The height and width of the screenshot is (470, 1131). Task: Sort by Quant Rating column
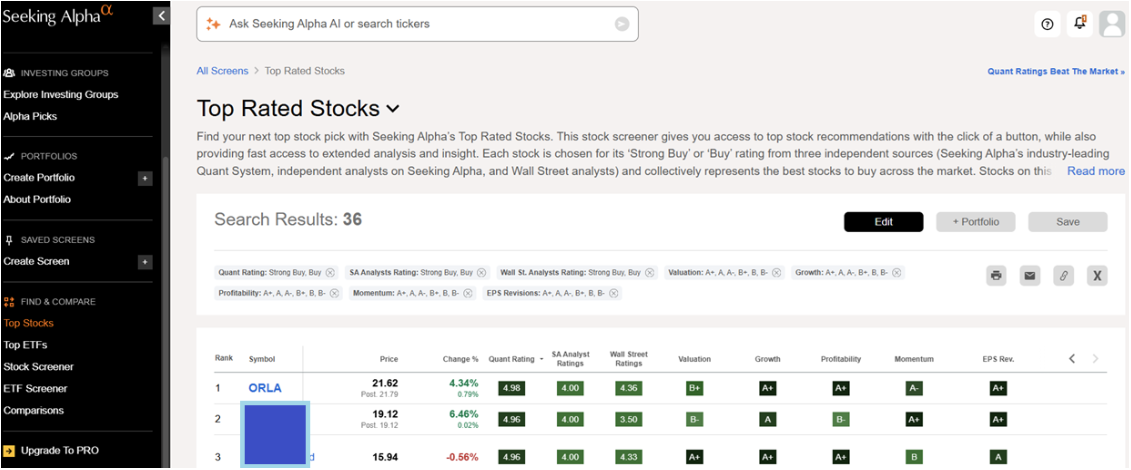click(515, 359)
